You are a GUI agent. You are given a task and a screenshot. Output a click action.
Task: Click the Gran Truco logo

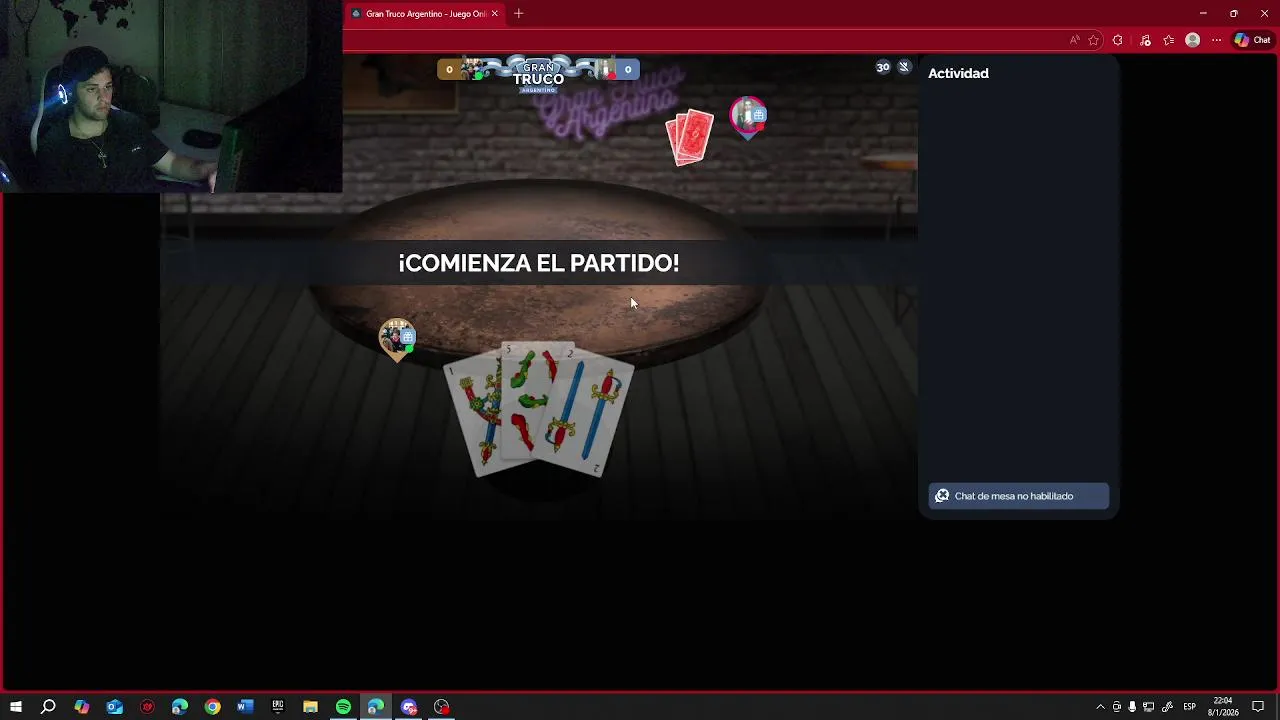click(538, 75)
